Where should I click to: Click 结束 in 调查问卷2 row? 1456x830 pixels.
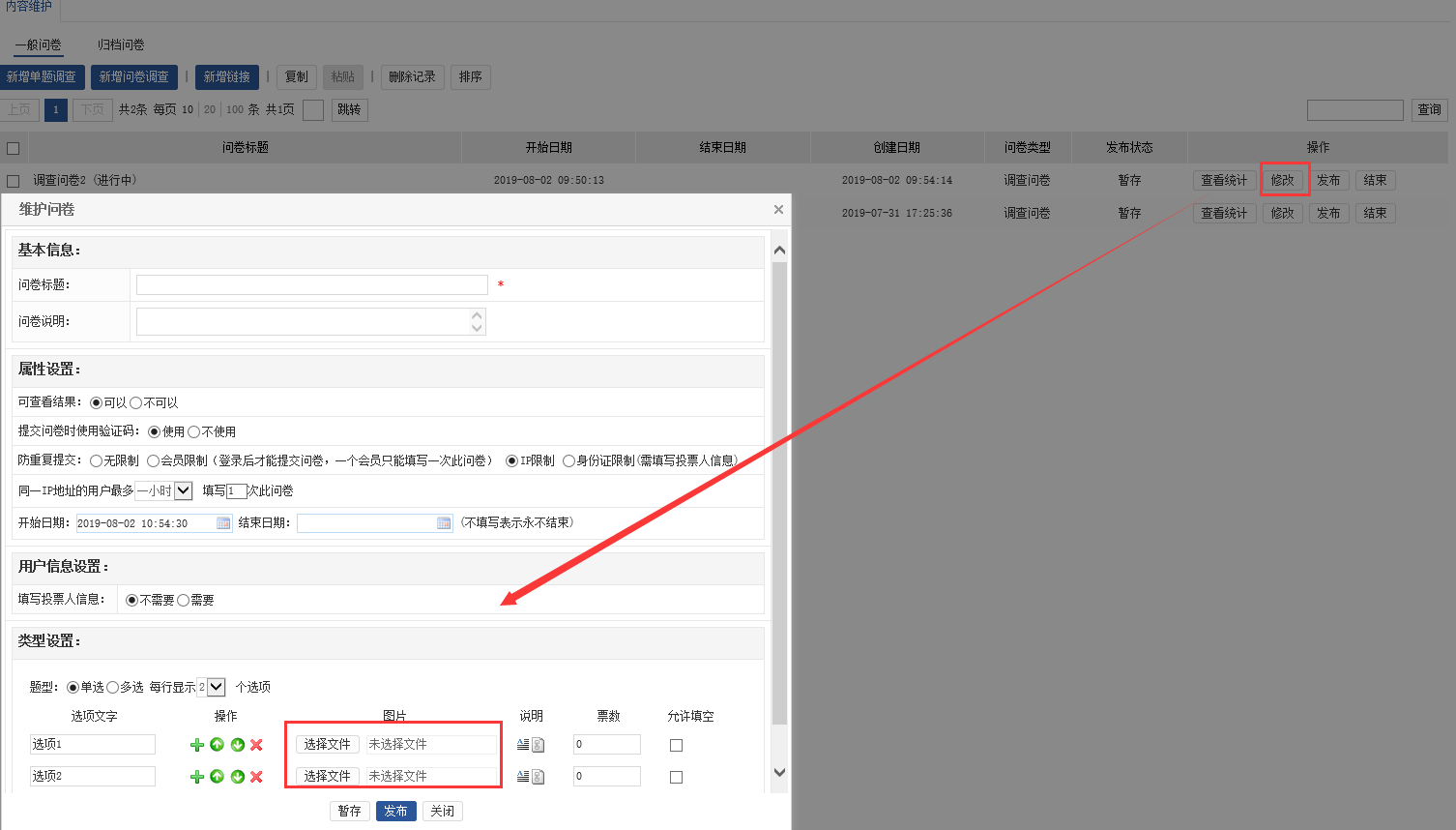point(1375,180)
